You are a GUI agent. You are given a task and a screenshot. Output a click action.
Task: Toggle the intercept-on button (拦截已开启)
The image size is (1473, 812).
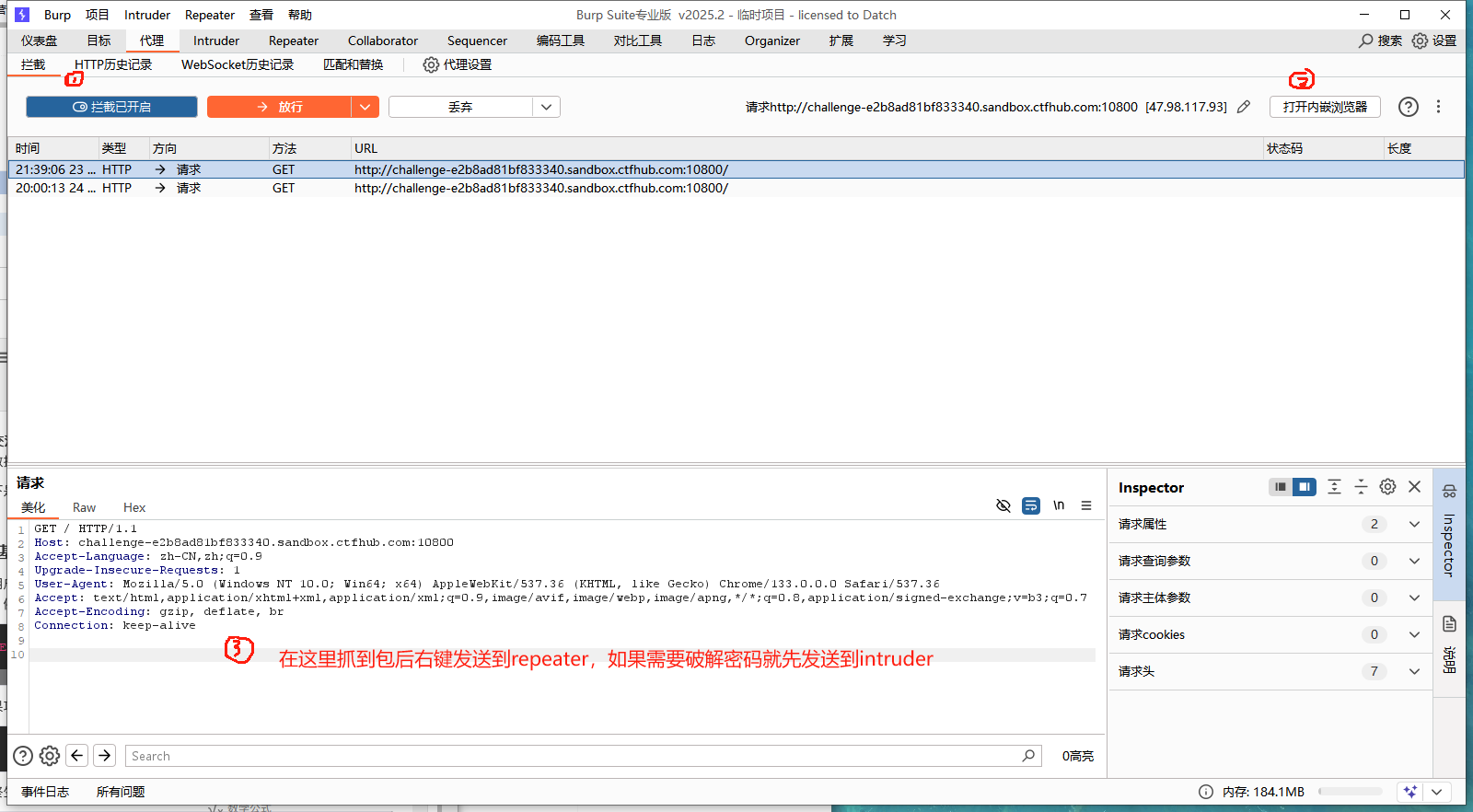tap(111, 107)
